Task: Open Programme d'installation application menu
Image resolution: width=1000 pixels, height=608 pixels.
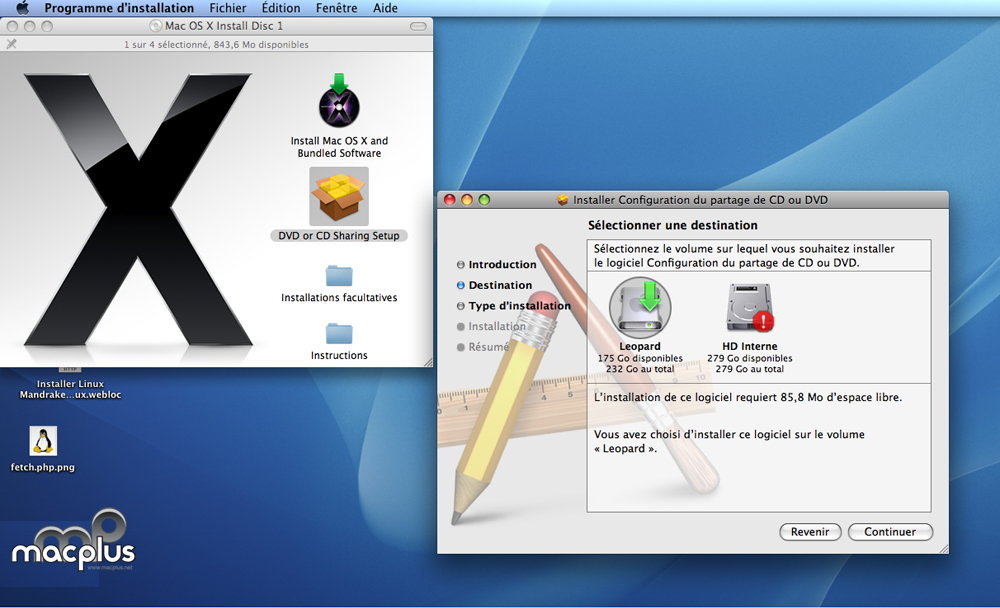Action: (119, 8)
